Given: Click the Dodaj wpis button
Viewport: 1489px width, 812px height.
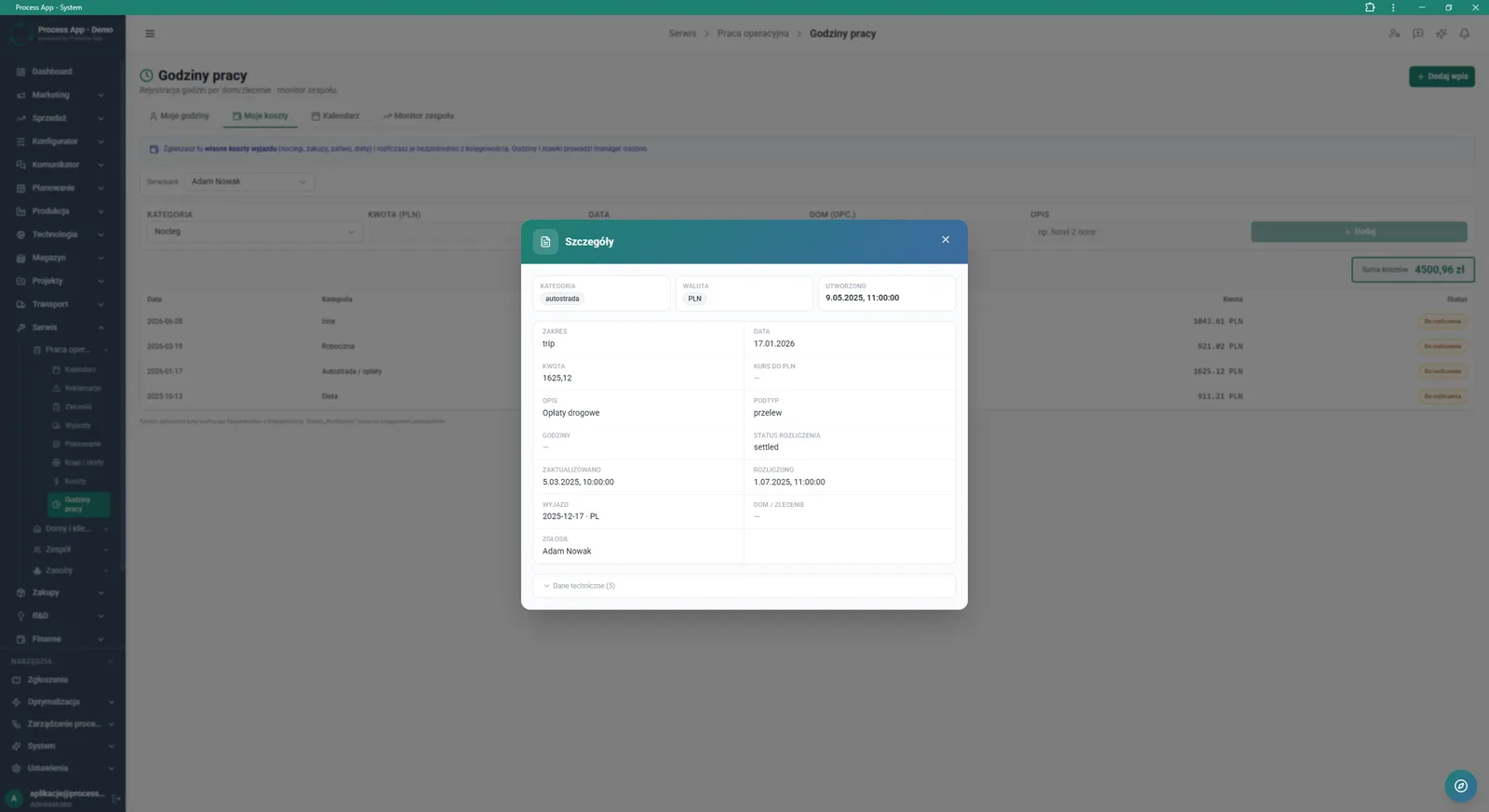Looking at the screenshot, I should click(1442, 76).
